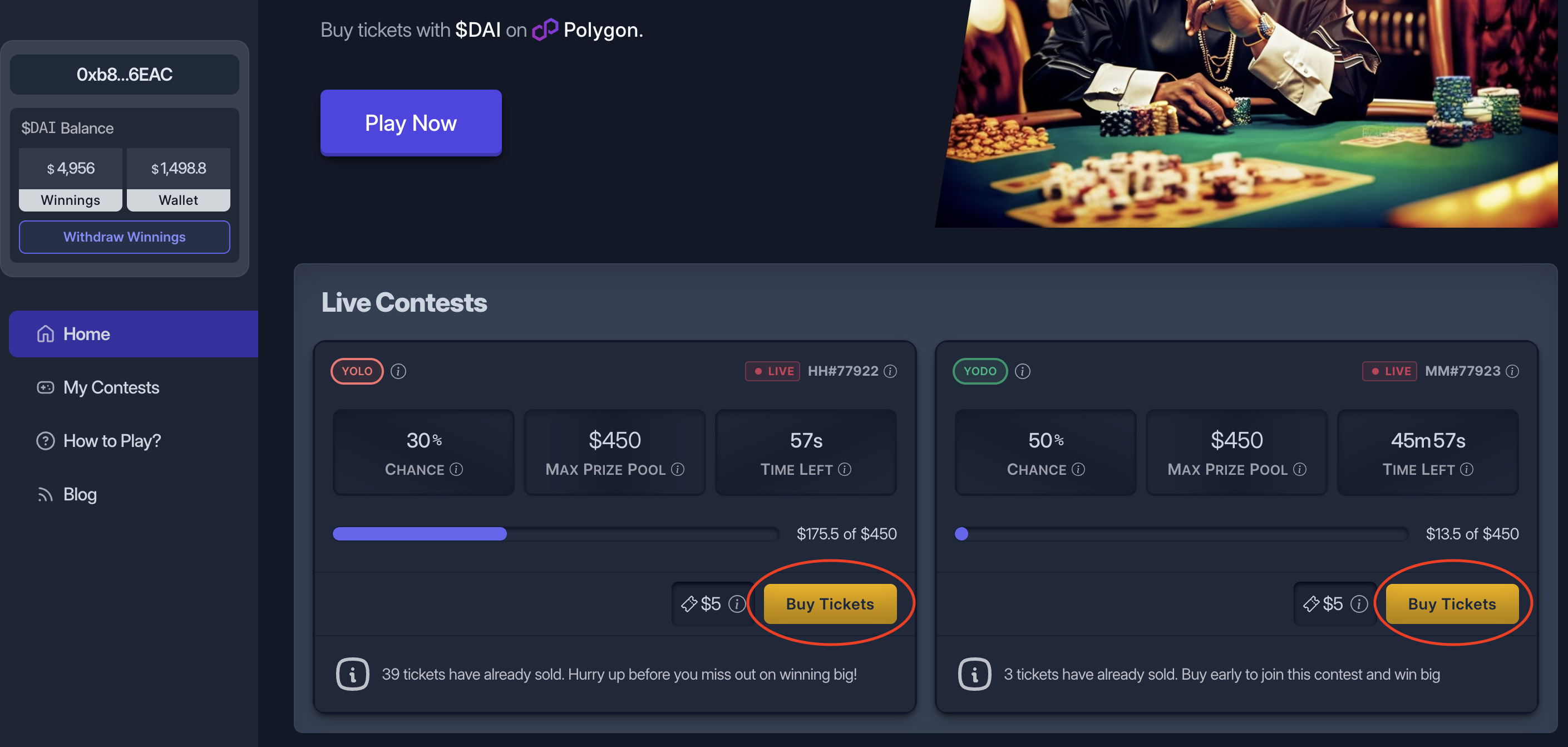Image resolution: width=1568 pixels, height=747 pixels.
Task: Open info for contest MM#77923
Action: tap(1512, 371)
